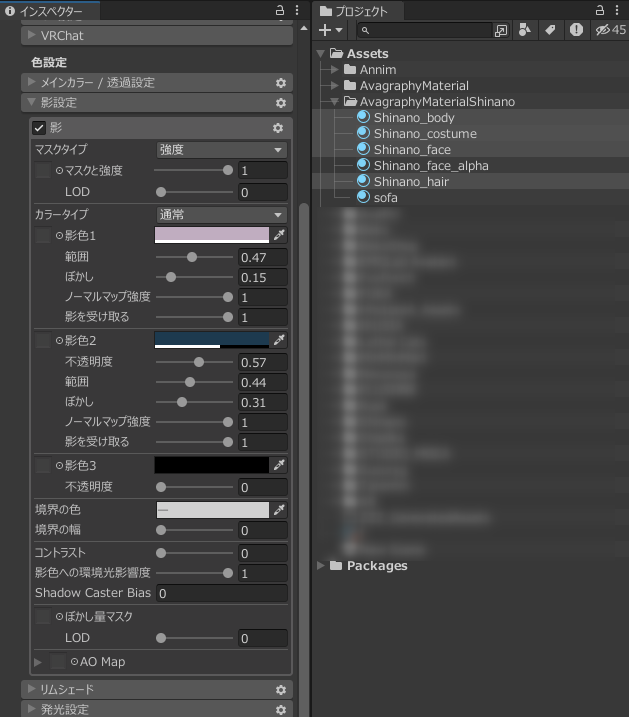Viewport: 629px width, 717px height.
Task: Click the Project search field
Action: (425, 31)
